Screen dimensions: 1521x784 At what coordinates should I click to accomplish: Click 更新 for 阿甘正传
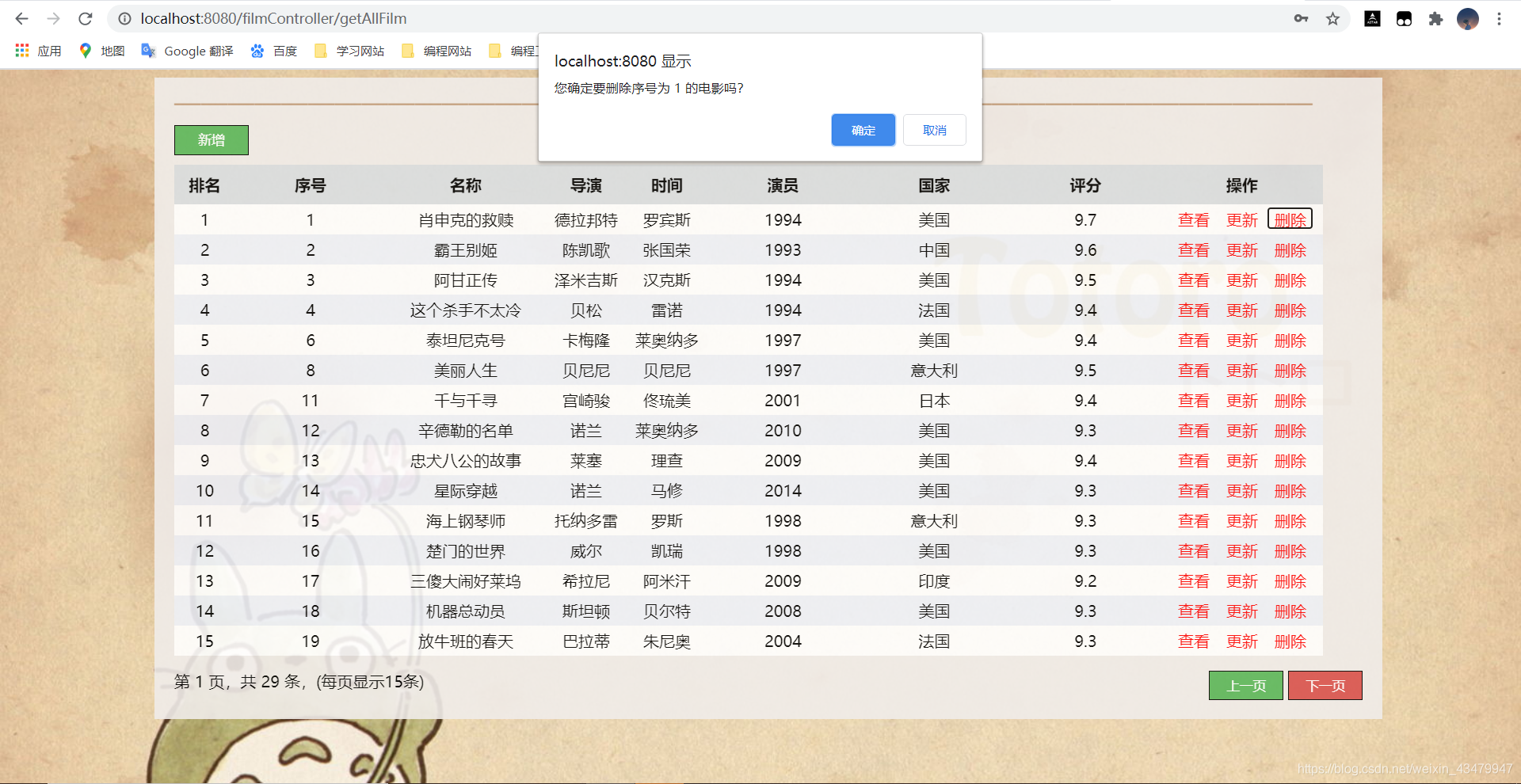tap(1241, 280)
